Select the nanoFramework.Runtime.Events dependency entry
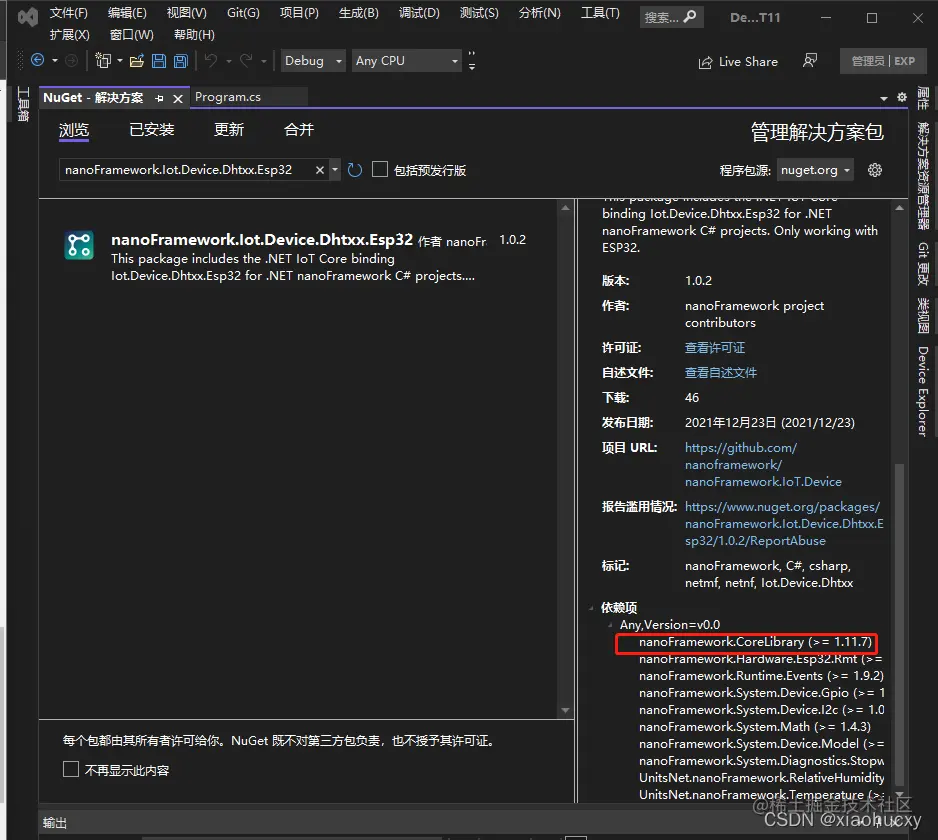 click(761, 675)
